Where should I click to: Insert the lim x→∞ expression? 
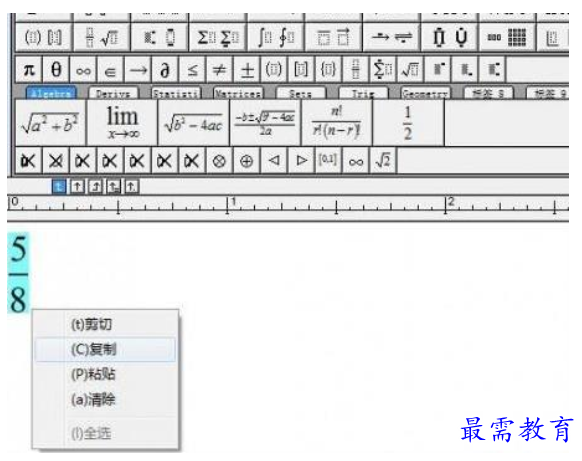(x=122, y=122)
